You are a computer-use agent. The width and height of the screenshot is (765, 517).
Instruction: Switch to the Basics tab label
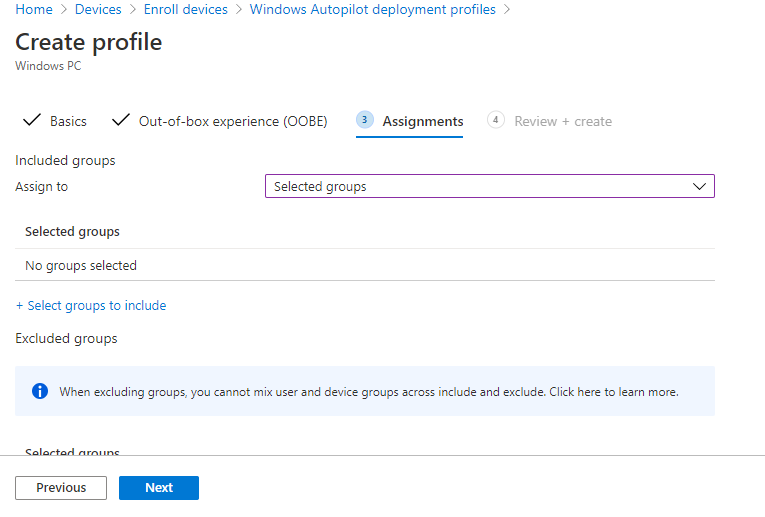tap(68, 121)
